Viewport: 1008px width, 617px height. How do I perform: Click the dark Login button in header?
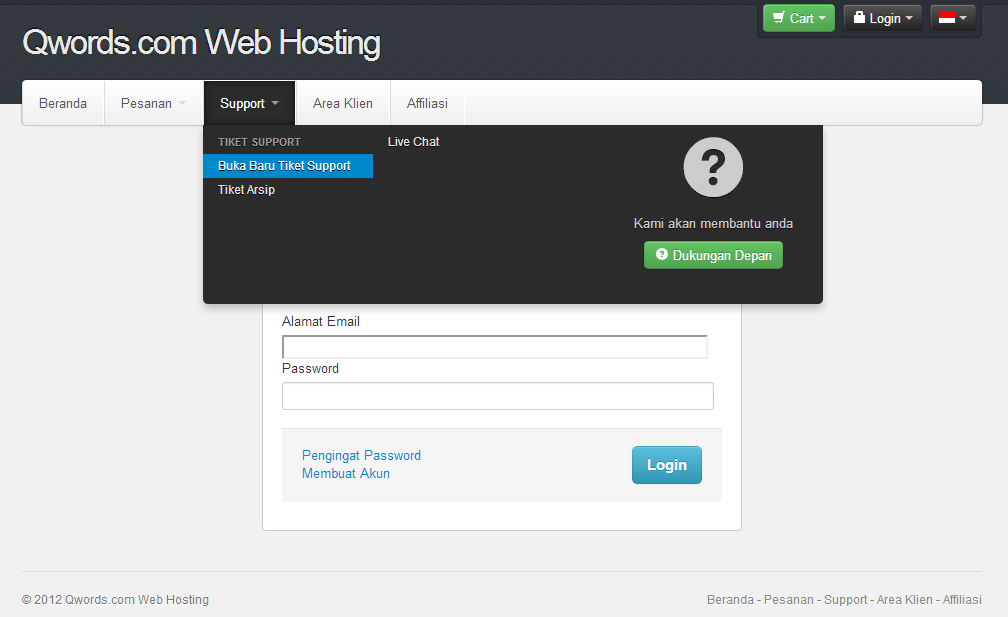click(881, 17)
